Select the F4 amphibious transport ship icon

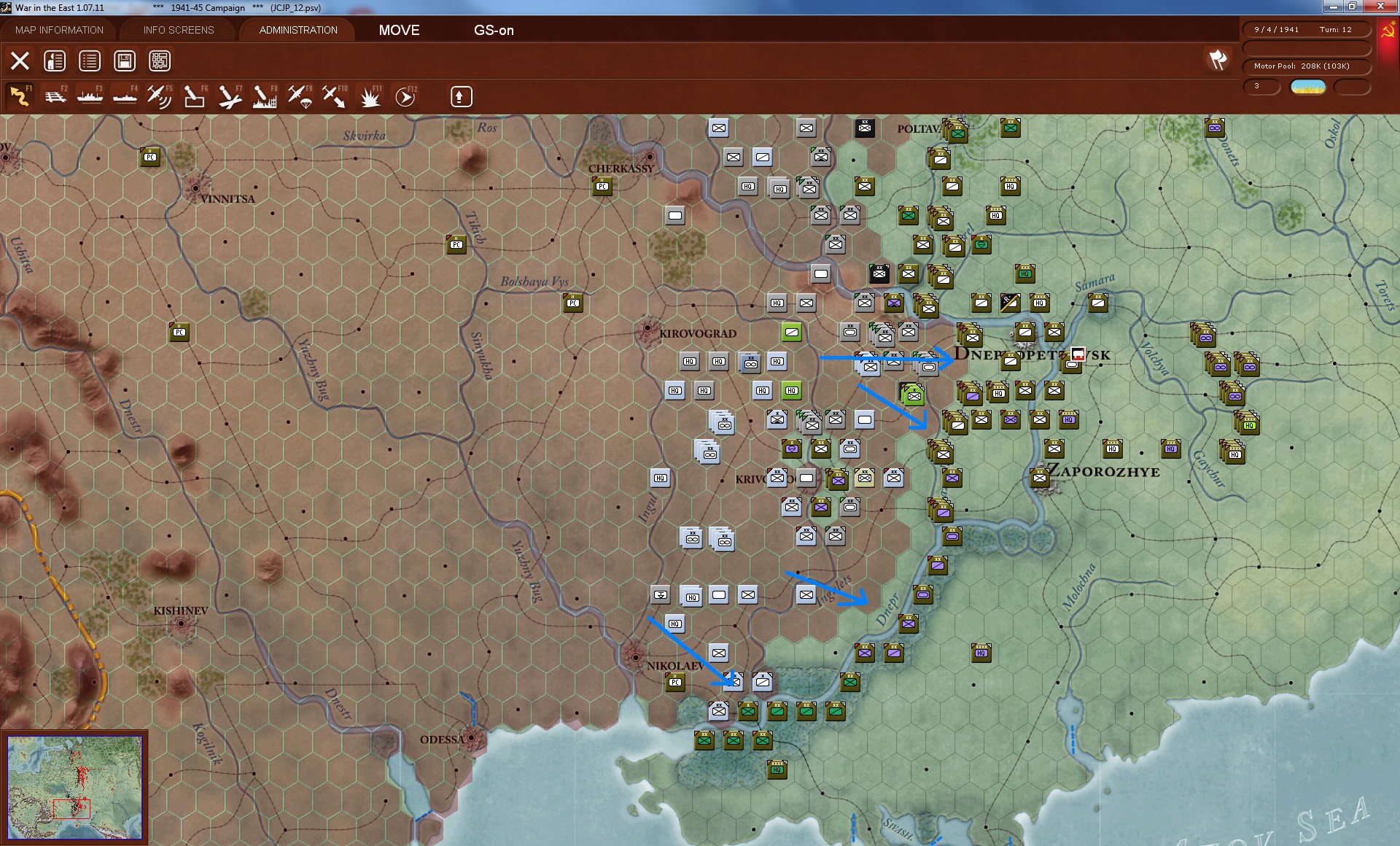(125, 96)
